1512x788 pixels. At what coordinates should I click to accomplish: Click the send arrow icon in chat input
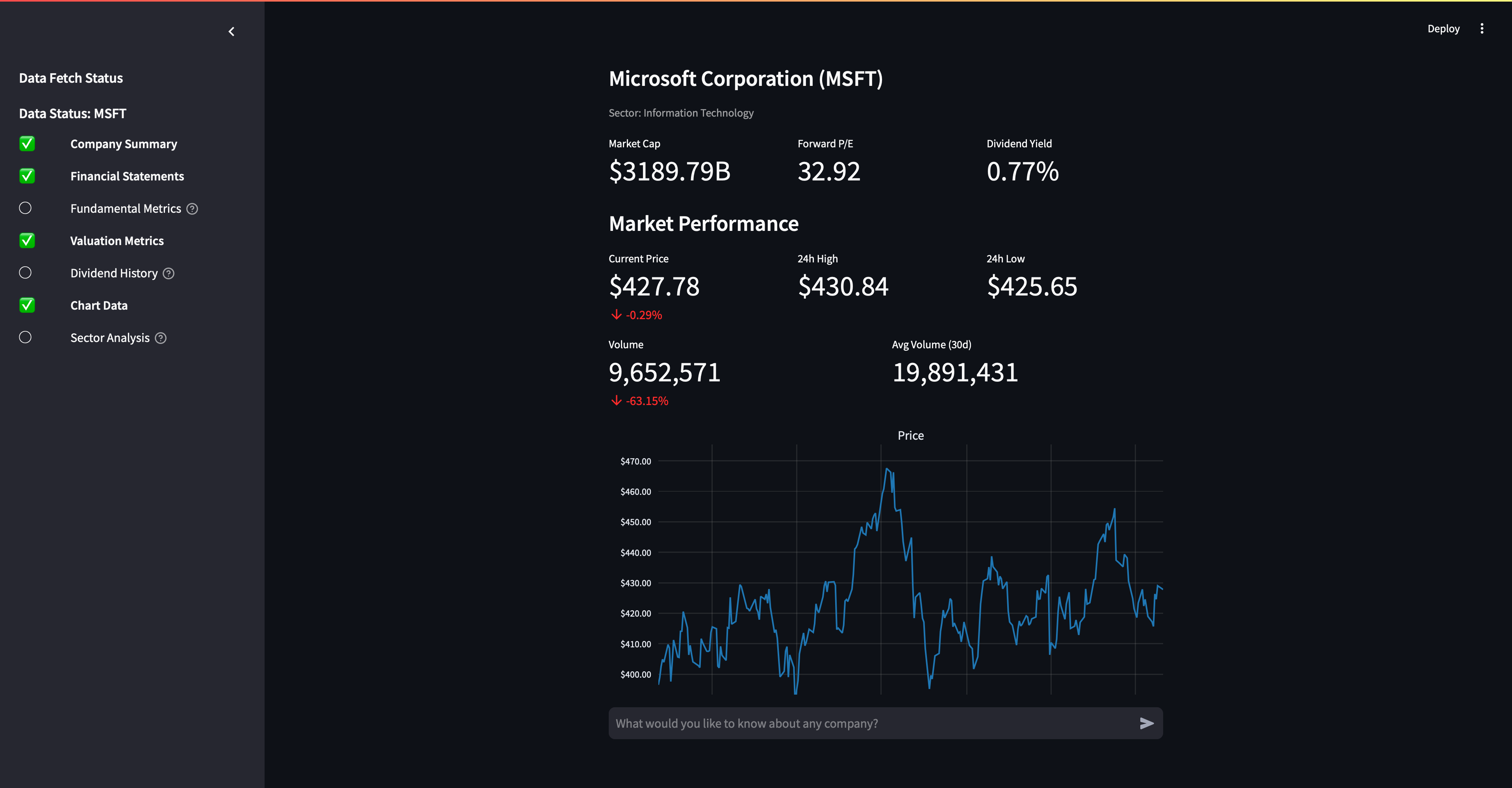click(1146, 723)
